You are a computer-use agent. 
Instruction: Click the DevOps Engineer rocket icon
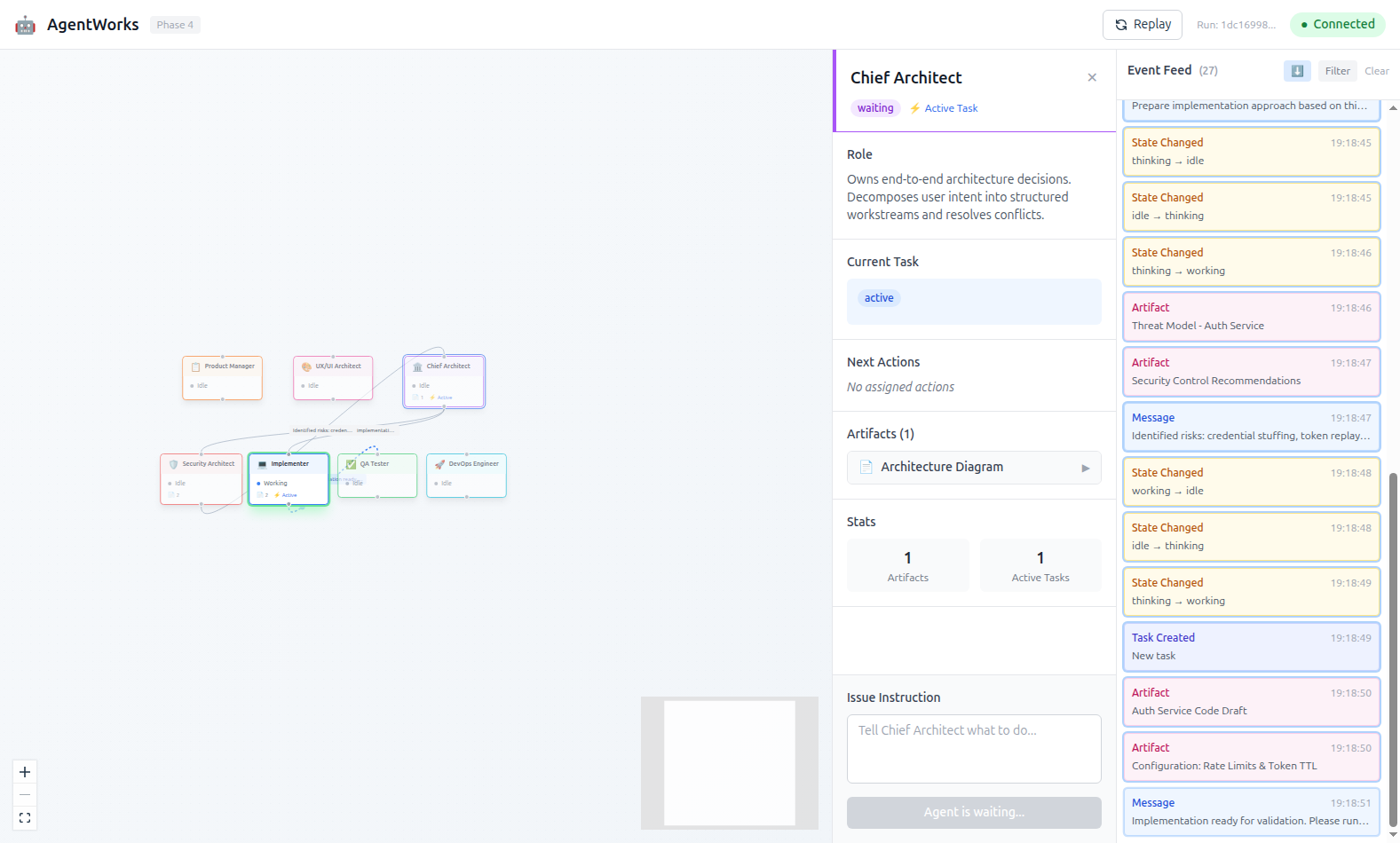(x=439, y=464)
